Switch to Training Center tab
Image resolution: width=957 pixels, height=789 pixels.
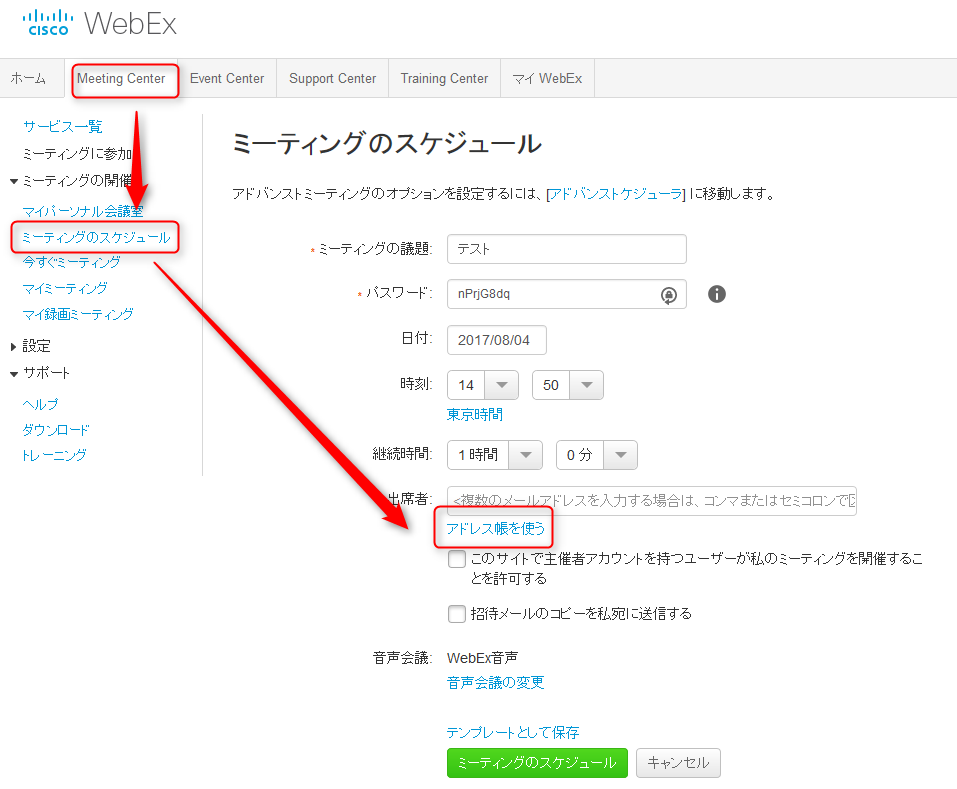point(444,79)
